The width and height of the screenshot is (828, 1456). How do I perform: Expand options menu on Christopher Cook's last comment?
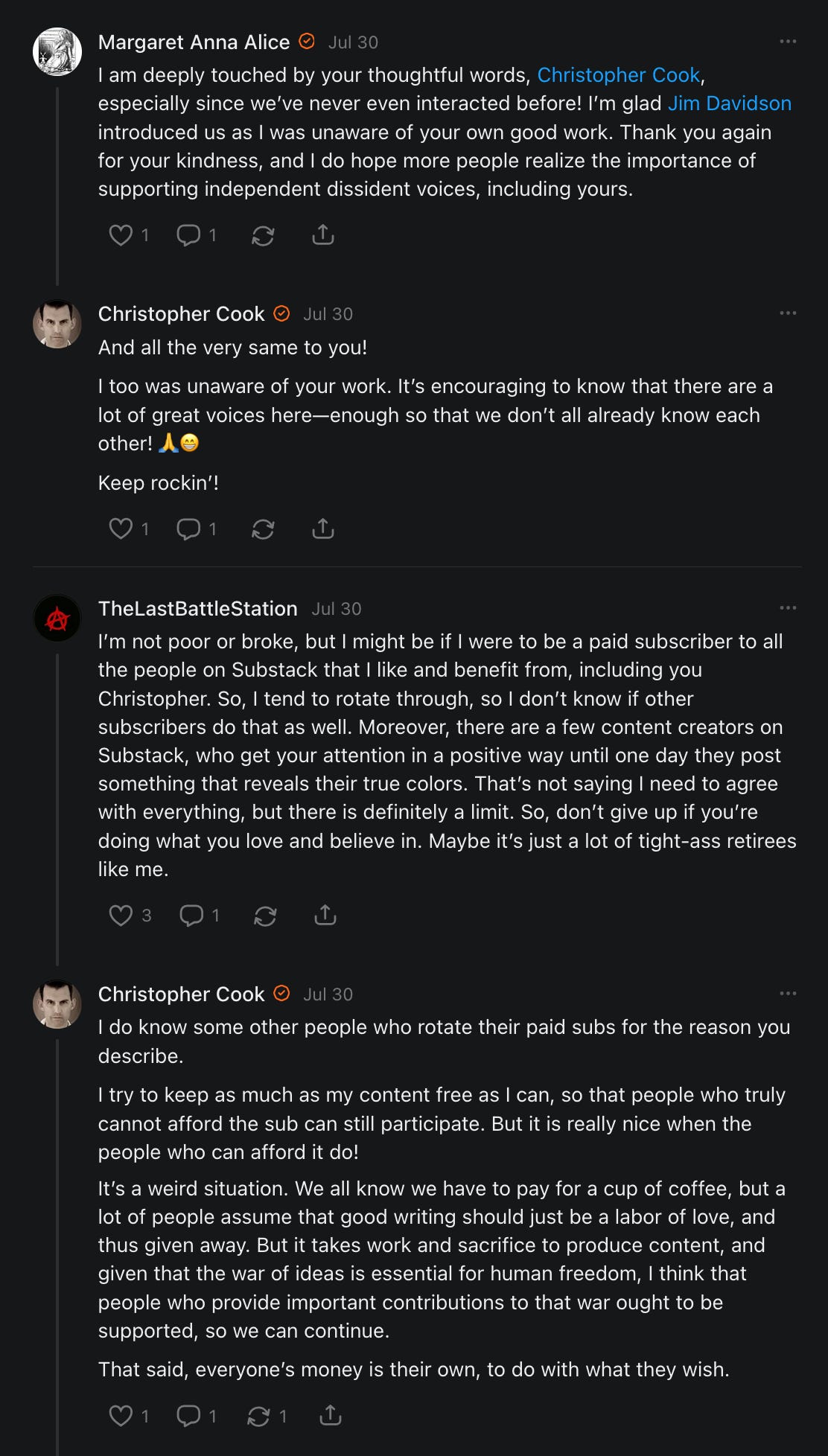(x=788, y=994)
